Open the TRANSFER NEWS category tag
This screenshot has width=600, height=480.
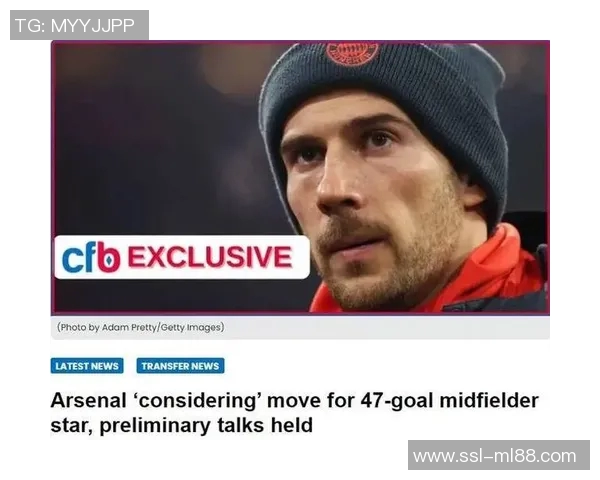tap(180, 366)
